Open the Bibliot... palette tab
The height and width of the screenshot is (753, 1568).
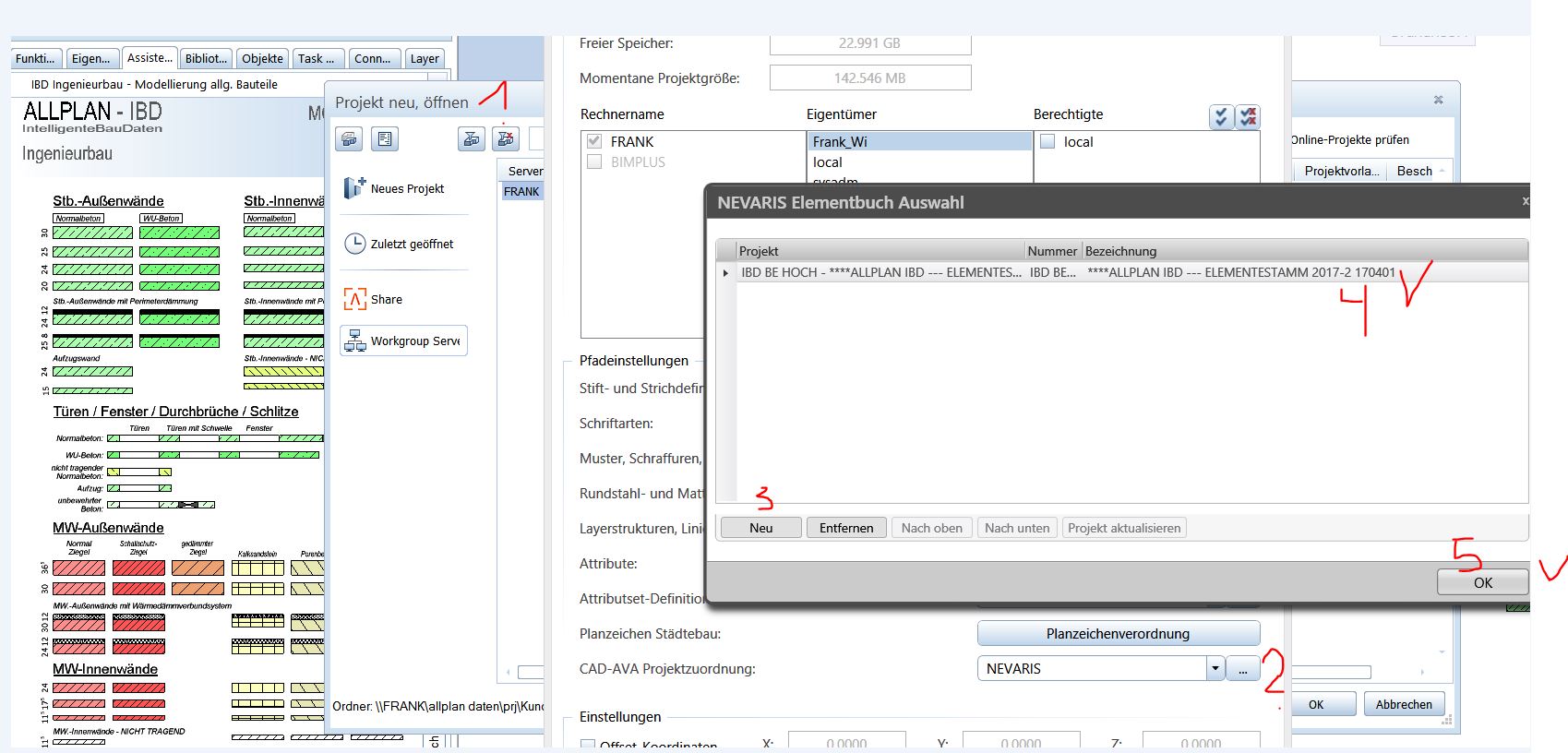pyautogui.click(x=206, y=58)
